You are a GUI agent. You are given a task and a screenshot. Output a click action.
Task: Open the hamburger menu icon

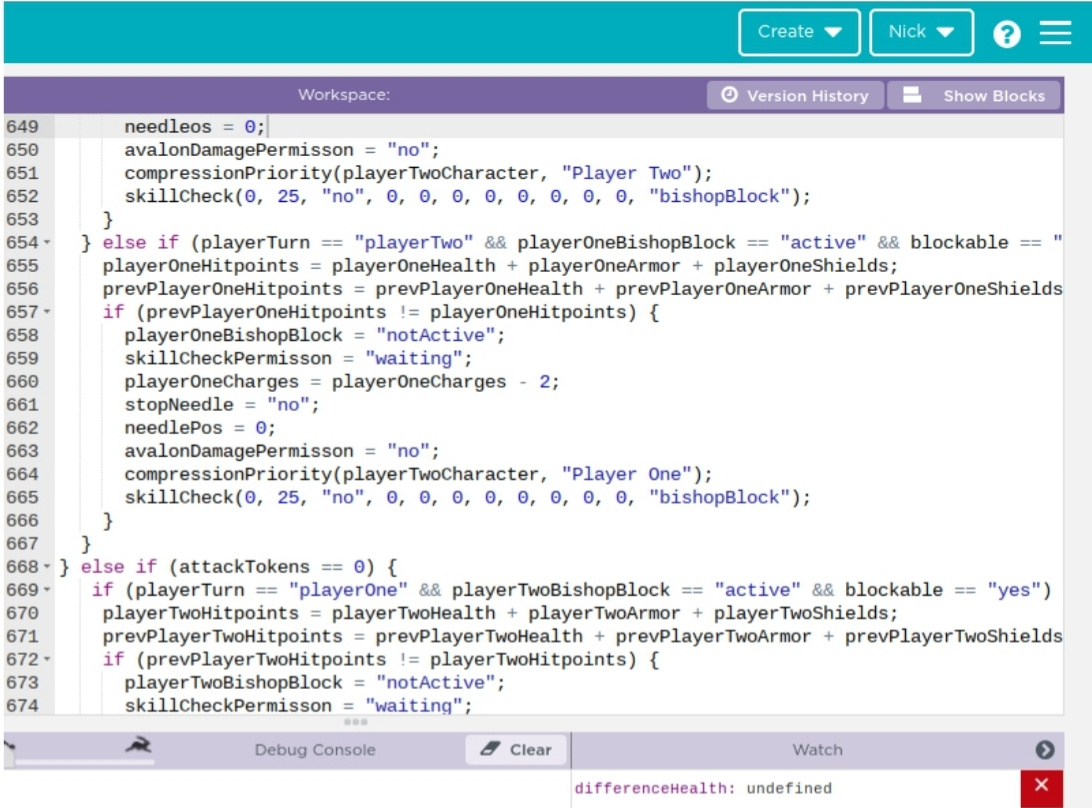click(x=1055, y=32)
